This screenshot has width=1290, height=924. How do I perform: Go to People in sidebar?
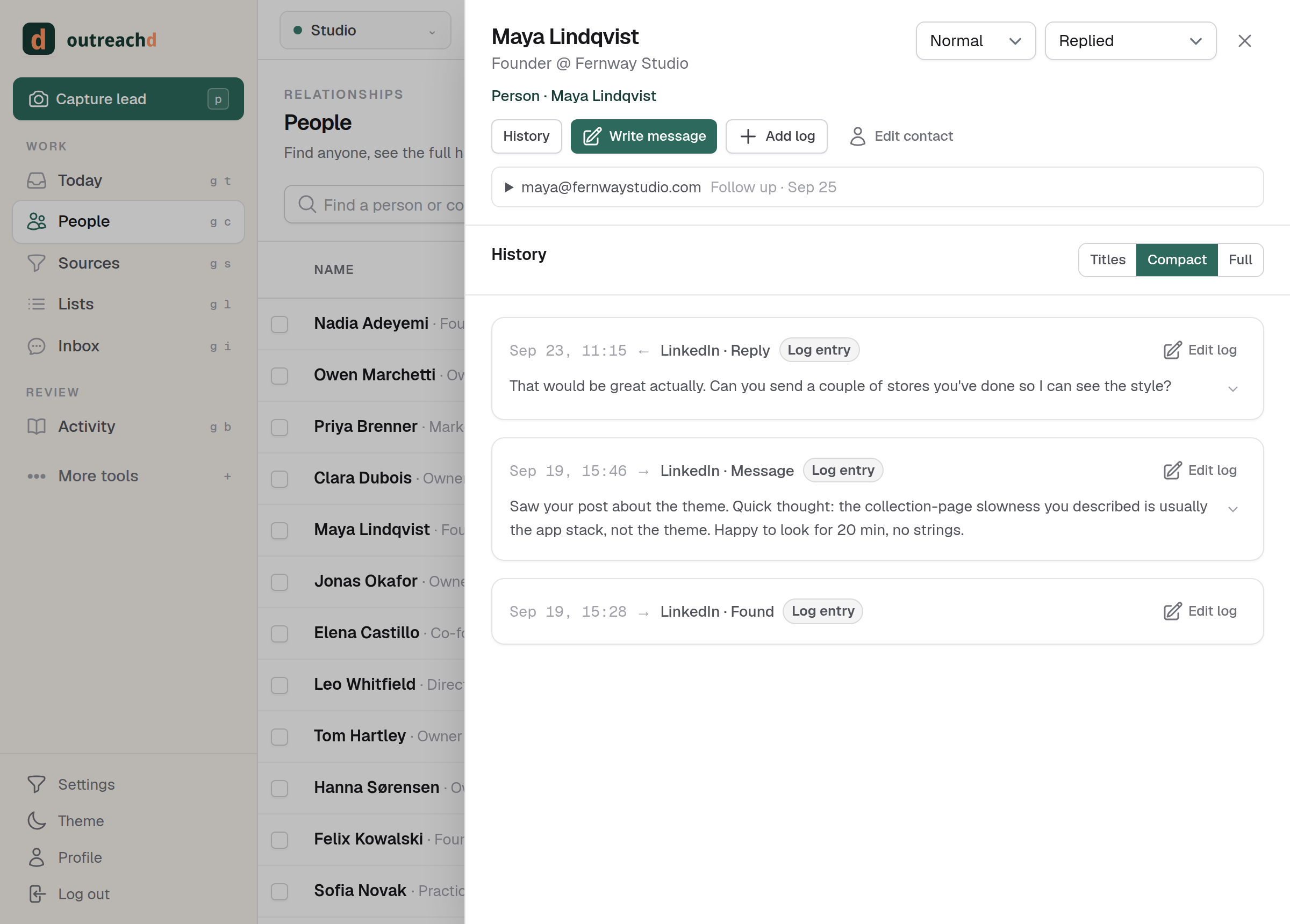click(128, 222)
